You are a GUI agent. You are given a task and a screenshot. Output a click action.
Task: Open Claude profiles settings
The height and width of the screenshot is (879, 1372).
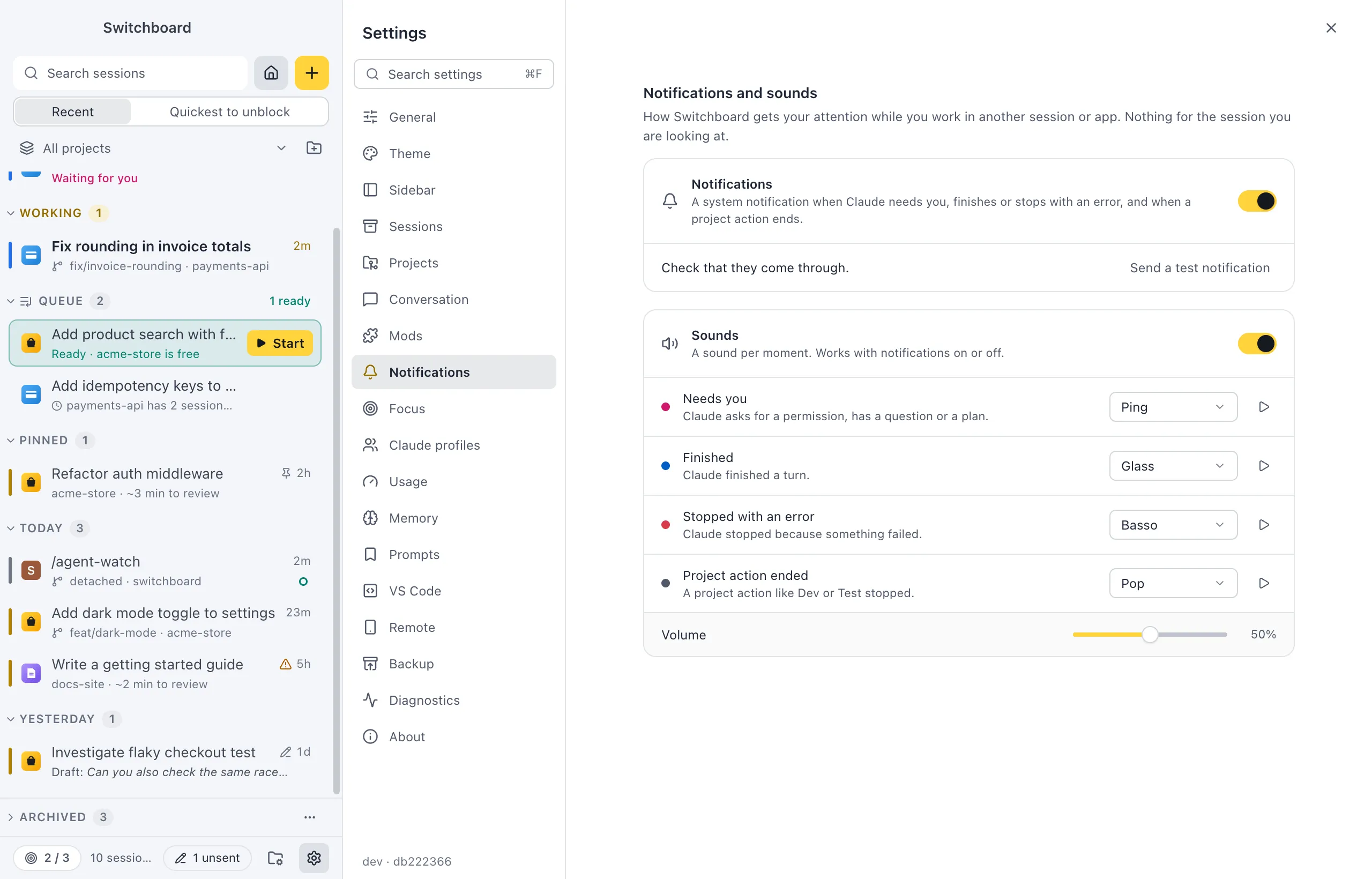pos(454,445)
